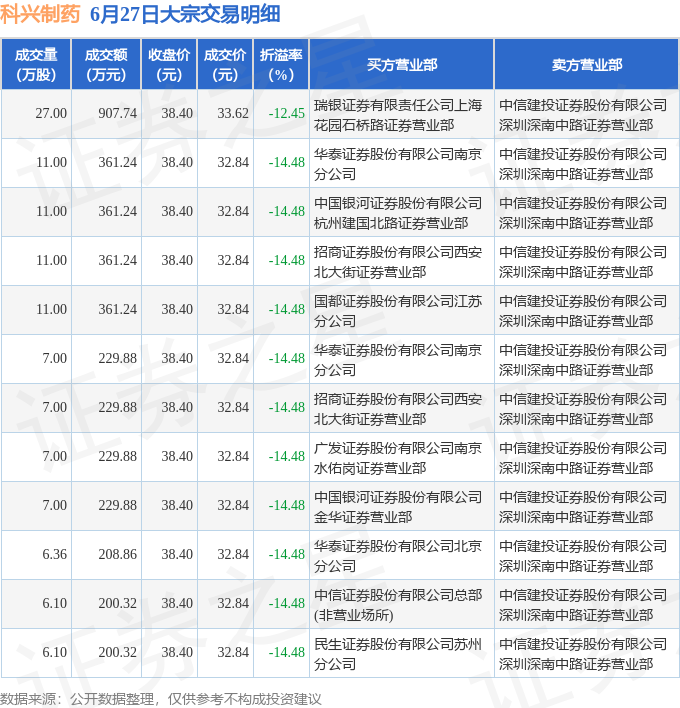Select the 成交量(万股) column header
The width and height of the screenshot is (680, 708).
coord(36,65)
